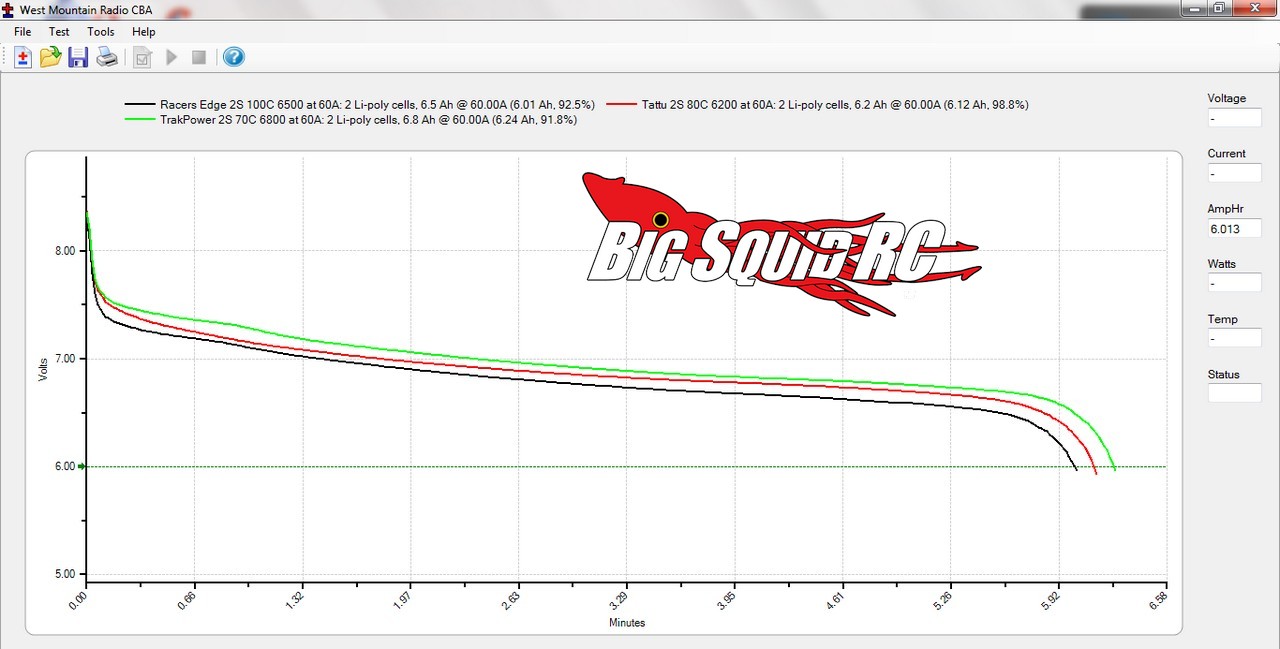Click the "Watts" label in the side panel
Image resolution: width=1280 pixels, height=649 pixels.
coord(1222,264)
